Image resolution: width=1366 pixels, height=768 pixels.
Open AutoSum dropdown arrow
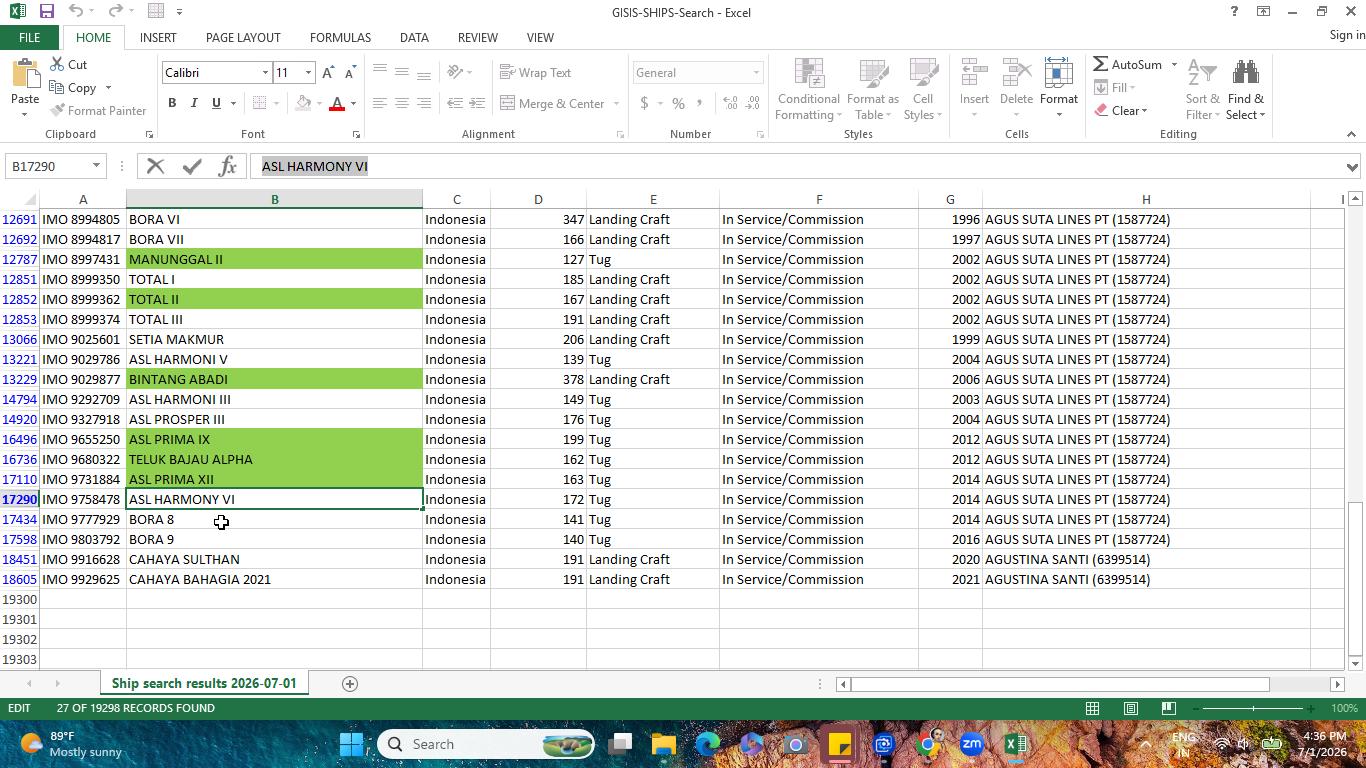click(1174, 65)
